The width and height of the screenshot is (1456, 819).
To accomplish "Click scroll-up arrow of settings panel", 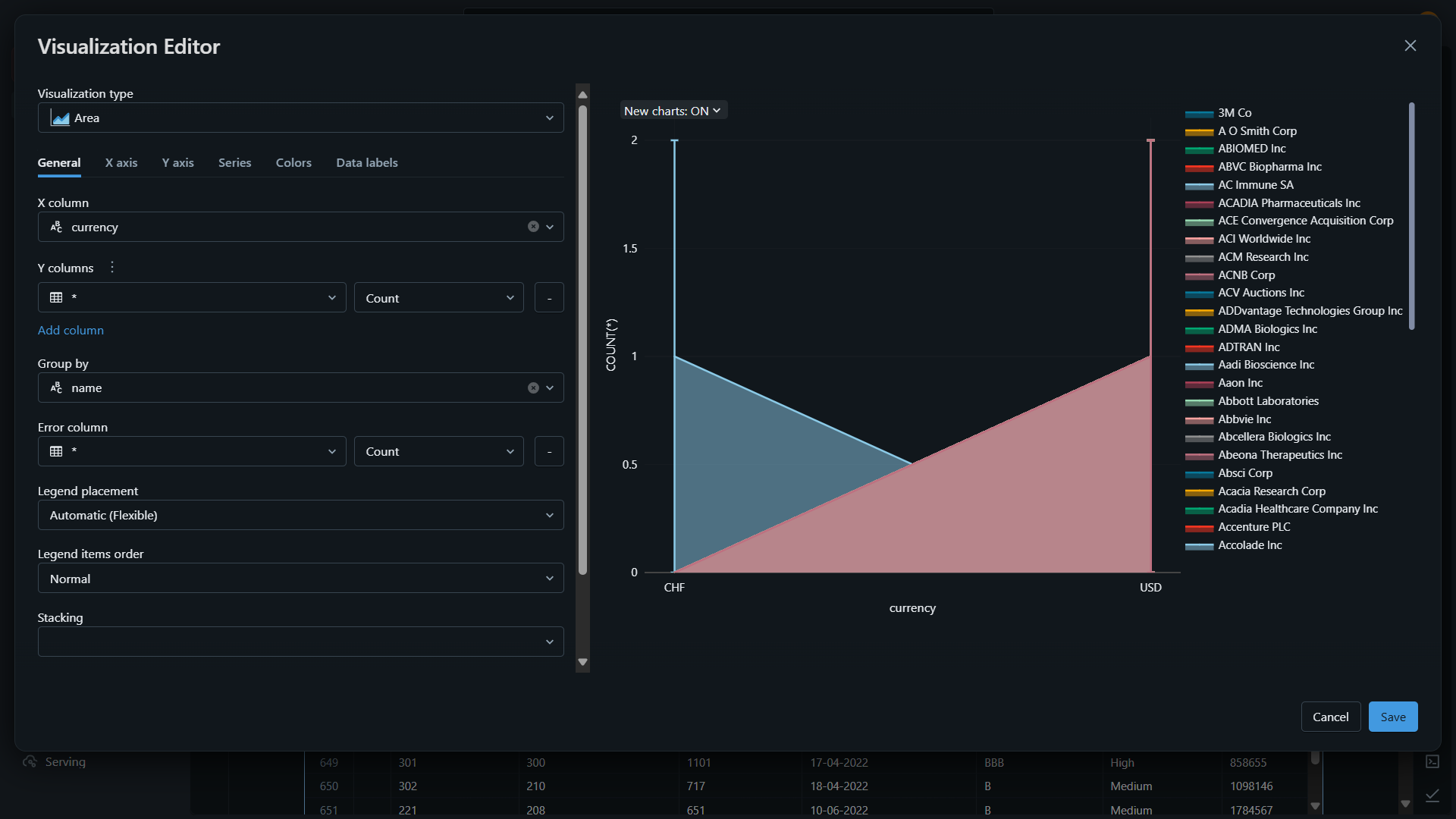I will (582, 95).
